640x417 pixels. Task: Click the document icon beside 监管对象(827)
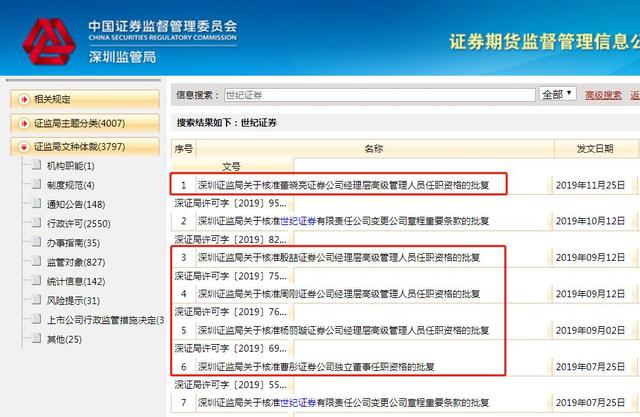click(36, 261)
